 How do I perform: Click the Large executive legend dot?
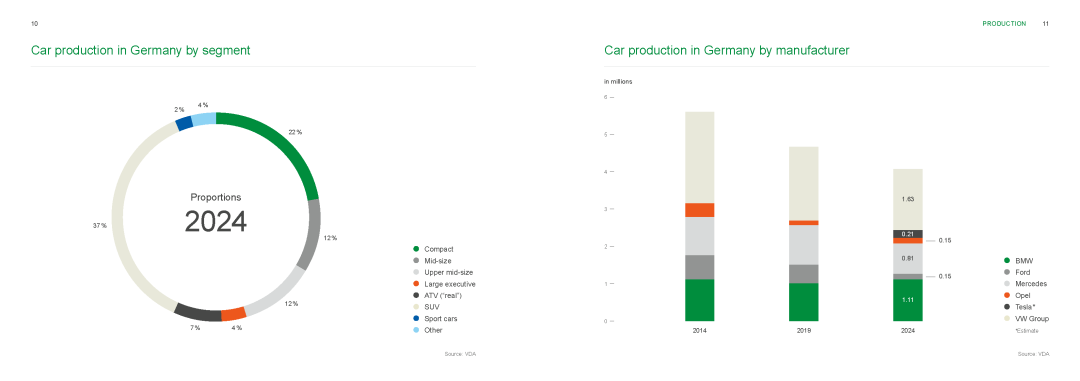pos(416,284)
